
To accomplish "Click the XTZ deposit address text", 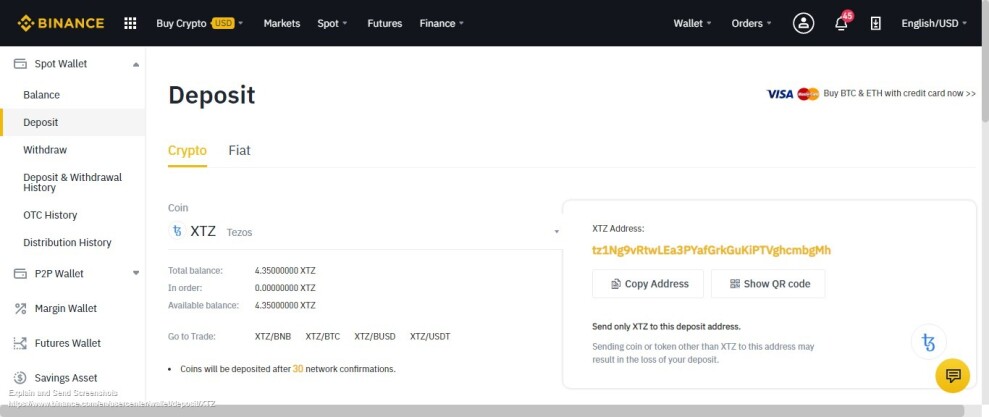I will [x=711, y=250].
